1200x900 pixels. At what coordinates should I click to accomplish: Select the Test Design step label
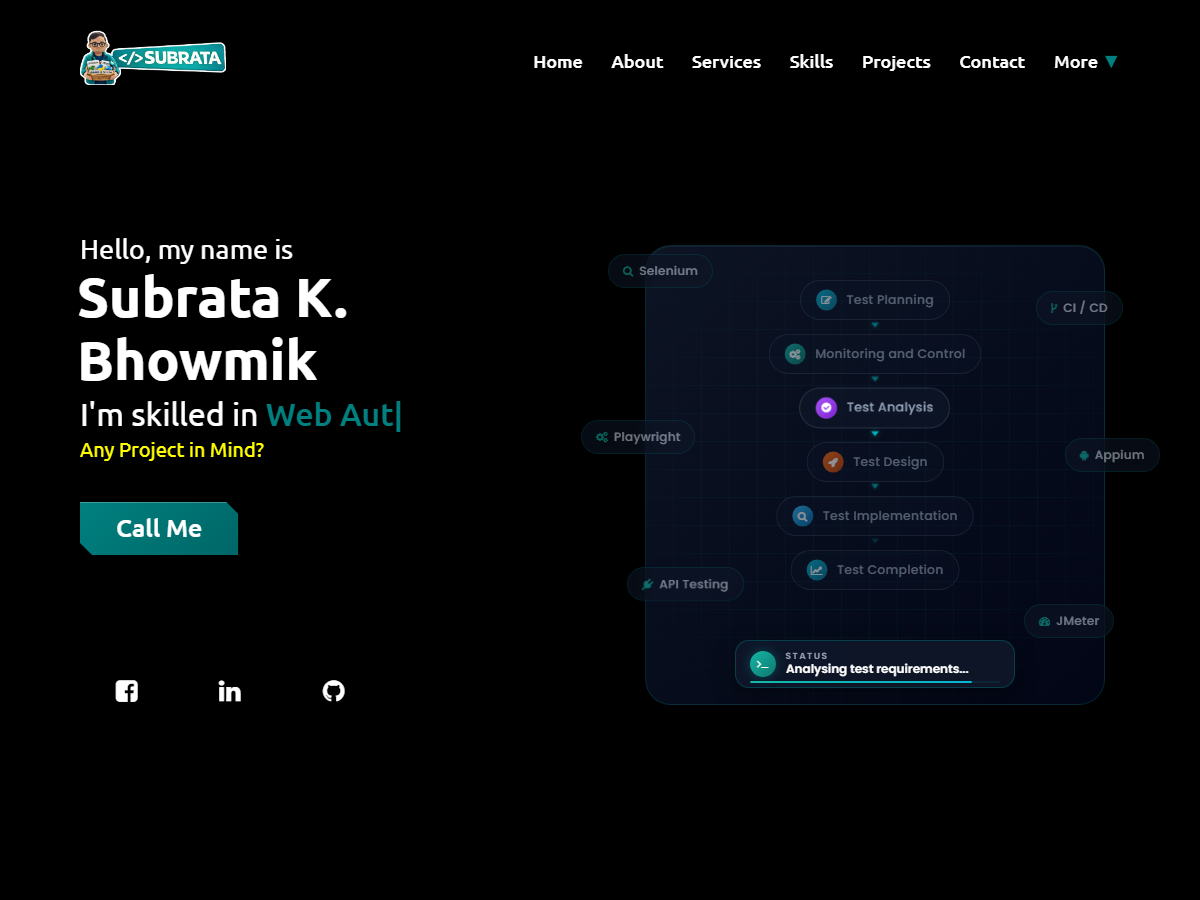pos(890,462)
